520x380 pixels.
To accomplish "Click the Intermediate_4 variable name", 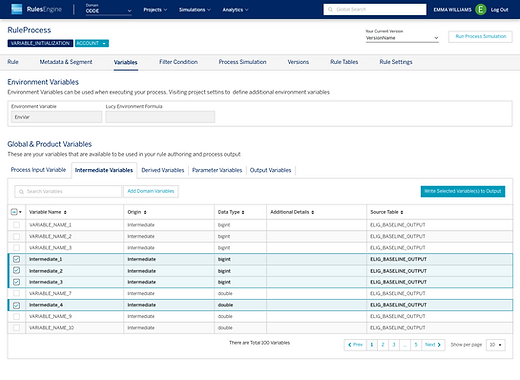I will click(x=46, y=305).
